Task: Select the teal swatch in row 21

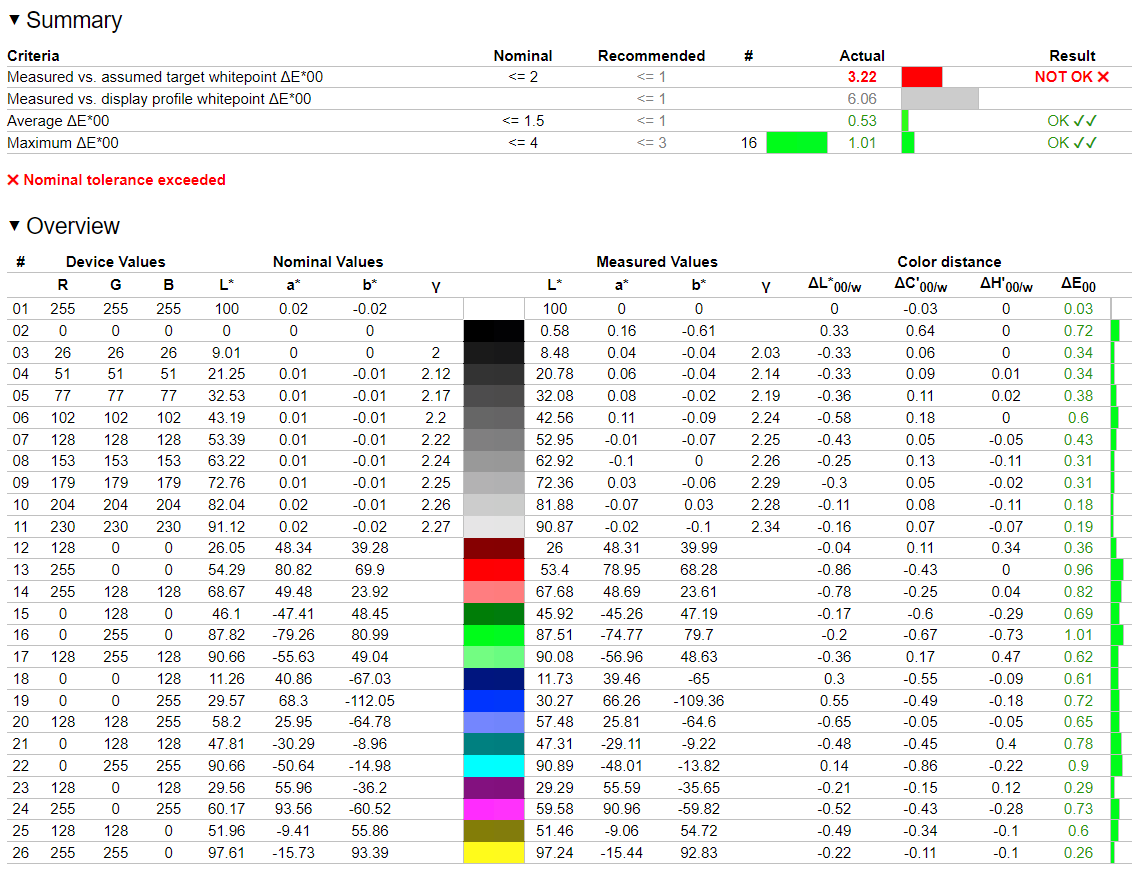Action: click(x=494, y=744)
